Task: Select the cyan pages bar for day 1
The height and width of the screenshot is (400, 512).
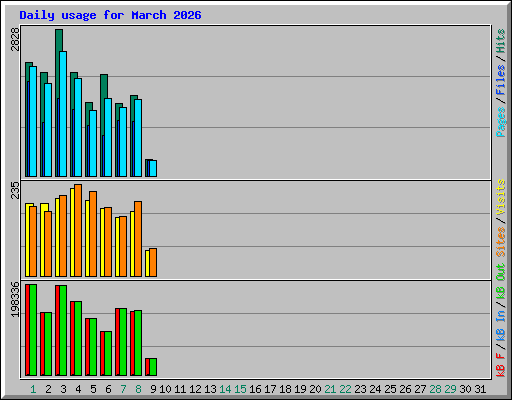Action: (x=33, y=121)
